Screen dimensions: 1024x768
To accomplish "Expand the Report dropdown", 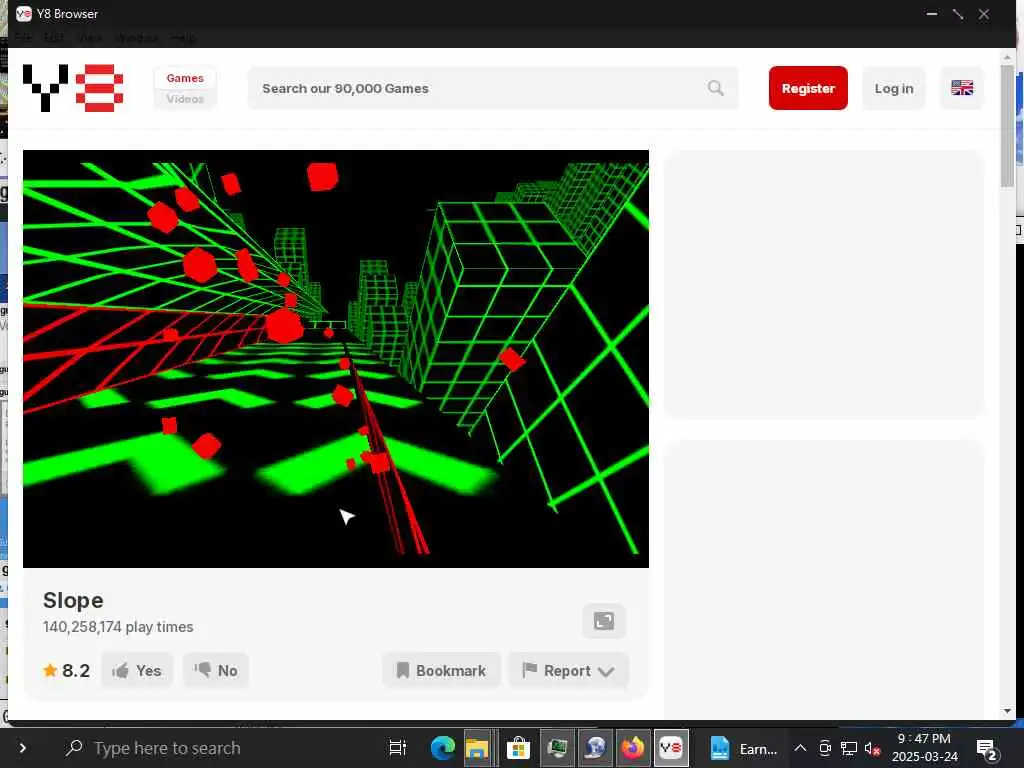I will click(x=568, y=670).
